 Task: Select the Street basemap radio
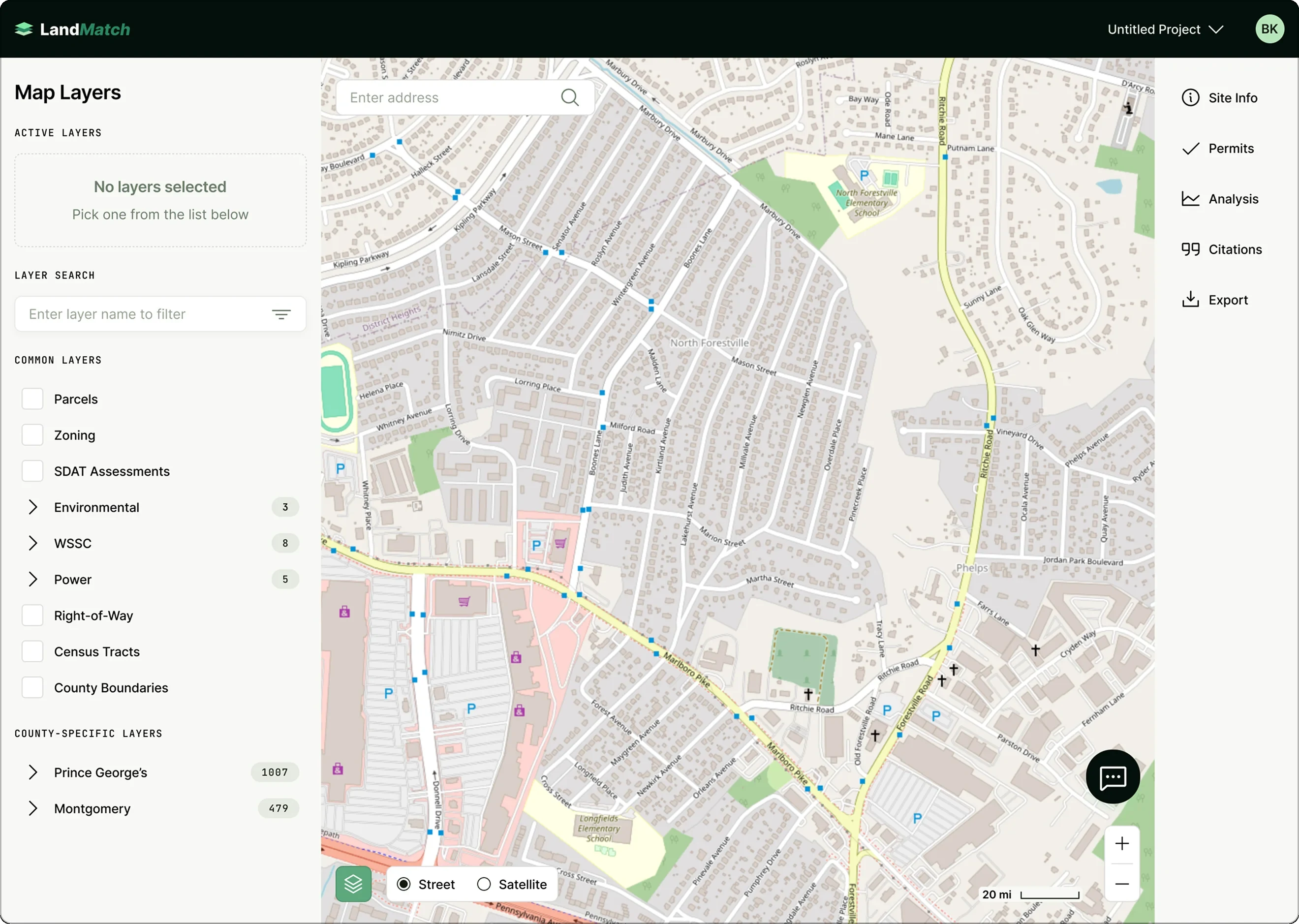[403, 884]
